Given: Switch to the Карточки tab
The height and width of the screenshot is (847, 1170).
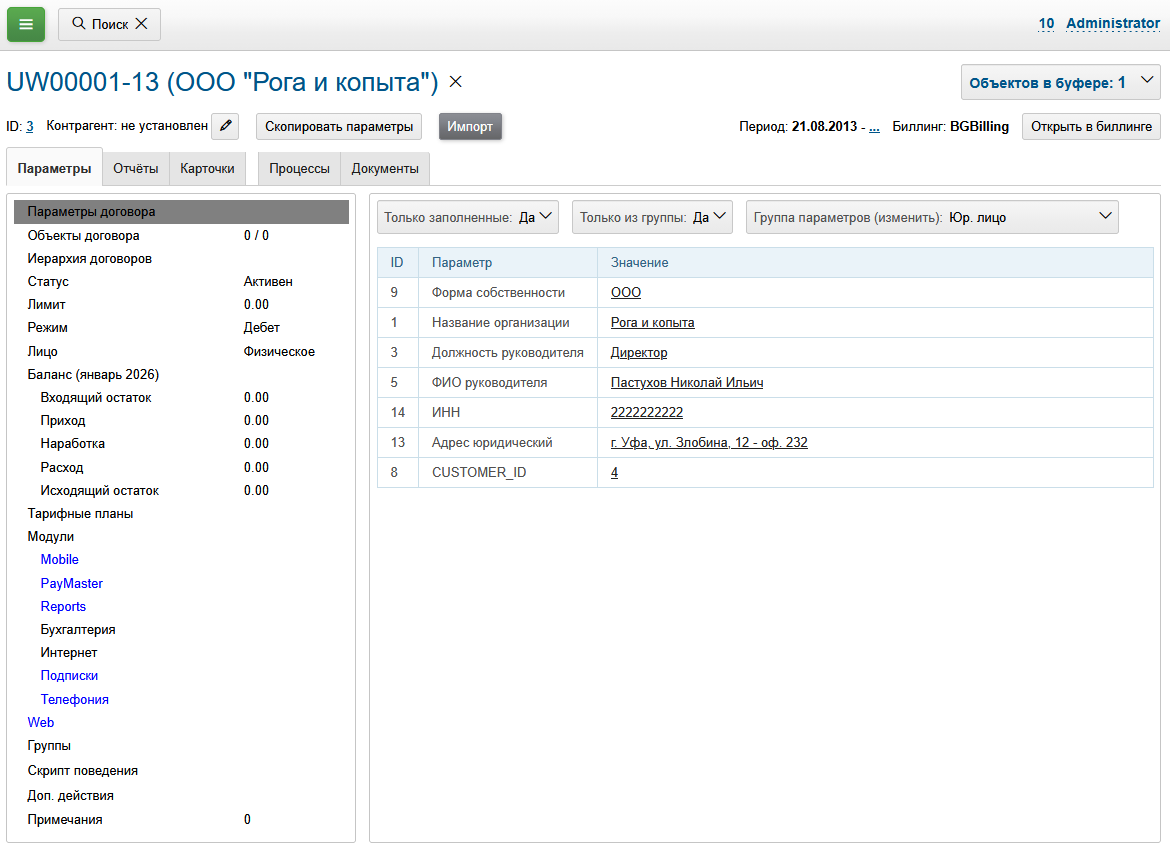Looking at the screenshot, I should coord(207,169).
